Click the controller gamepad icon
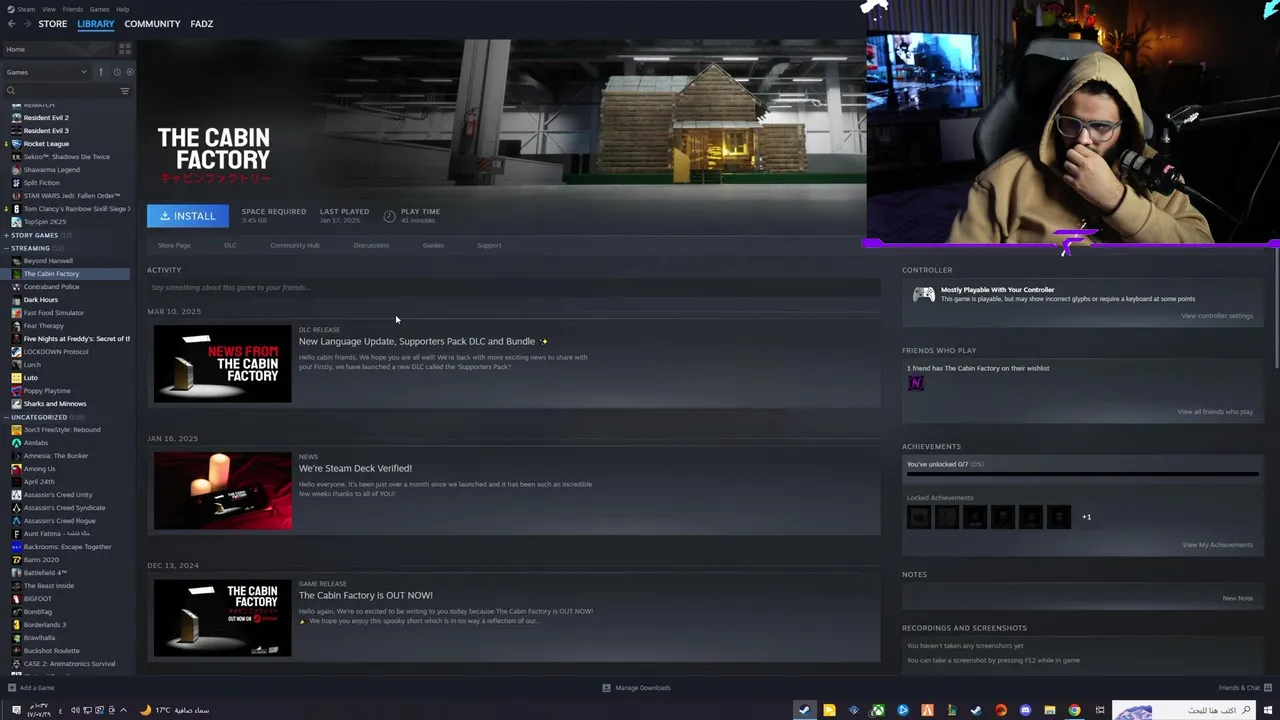This screenshot has height=720, width=1280. (x=924, y=294)
